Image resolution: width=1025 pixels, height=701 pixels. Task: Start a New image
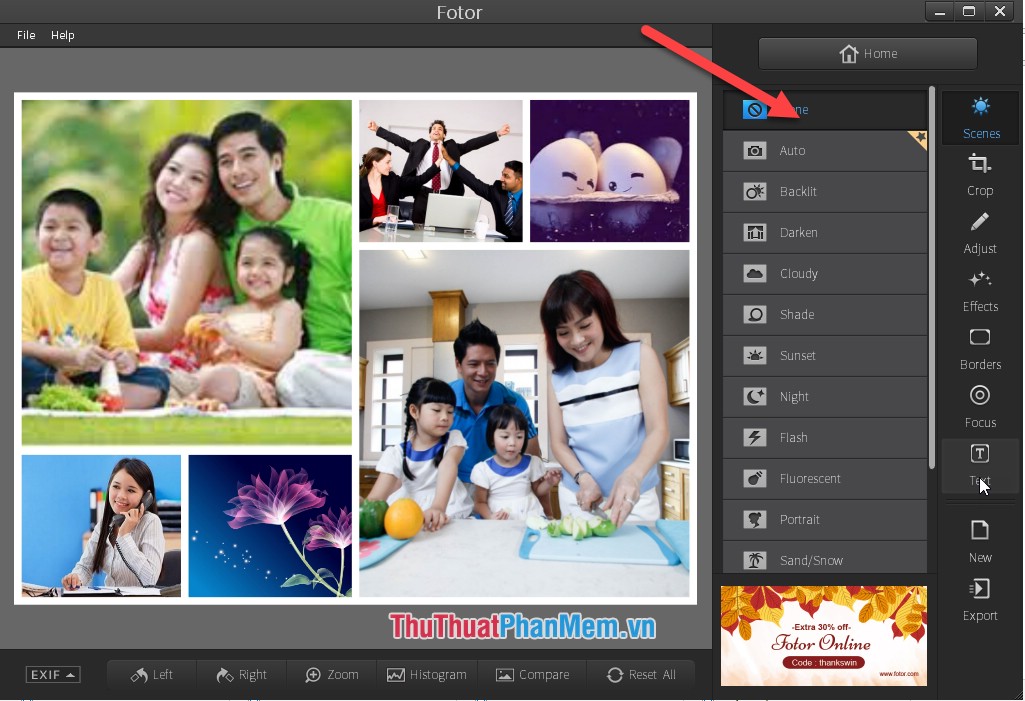[980, 541]
